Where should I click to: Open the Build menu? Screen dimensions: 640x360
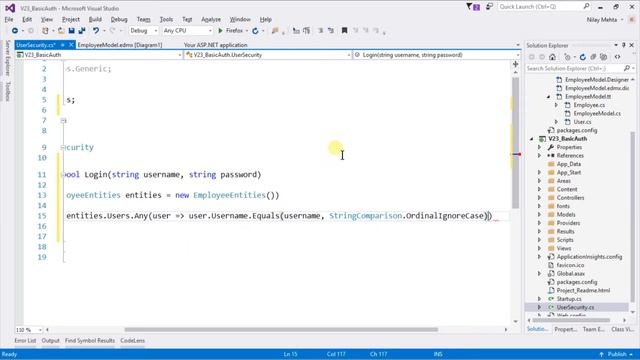click(x=95, y=19)
